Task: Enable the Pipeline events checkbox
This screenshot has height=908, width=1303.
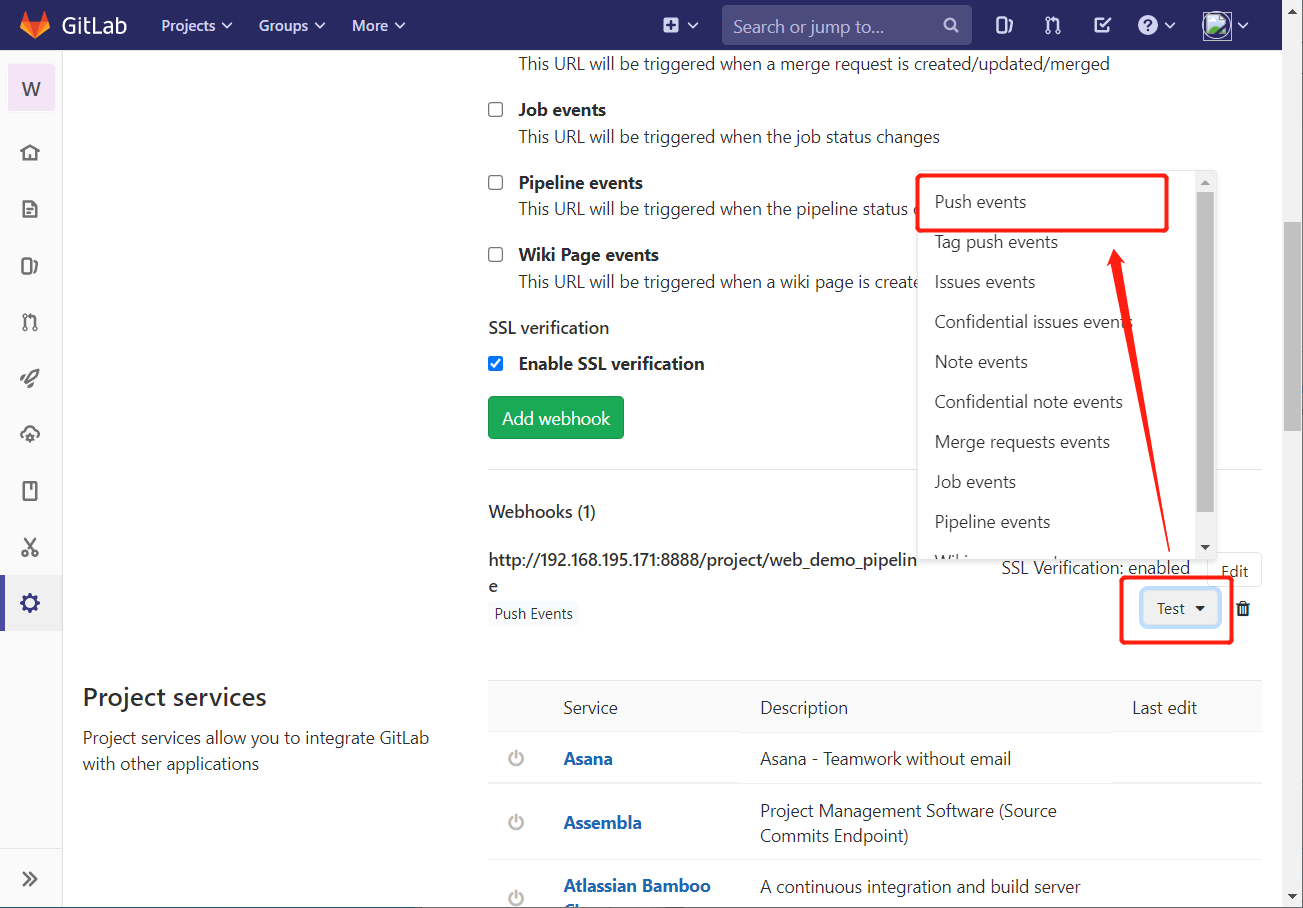Action: click(x=495, y=182)
